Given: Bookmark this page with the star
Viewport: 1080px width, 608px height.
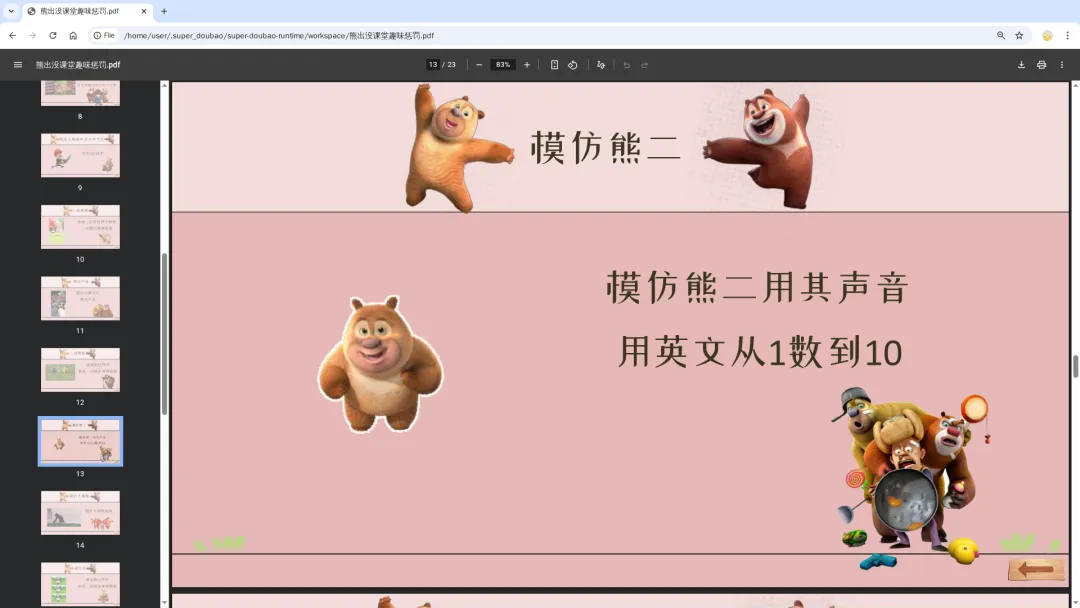Looking at the screenshot, I should coord(1019,35).
